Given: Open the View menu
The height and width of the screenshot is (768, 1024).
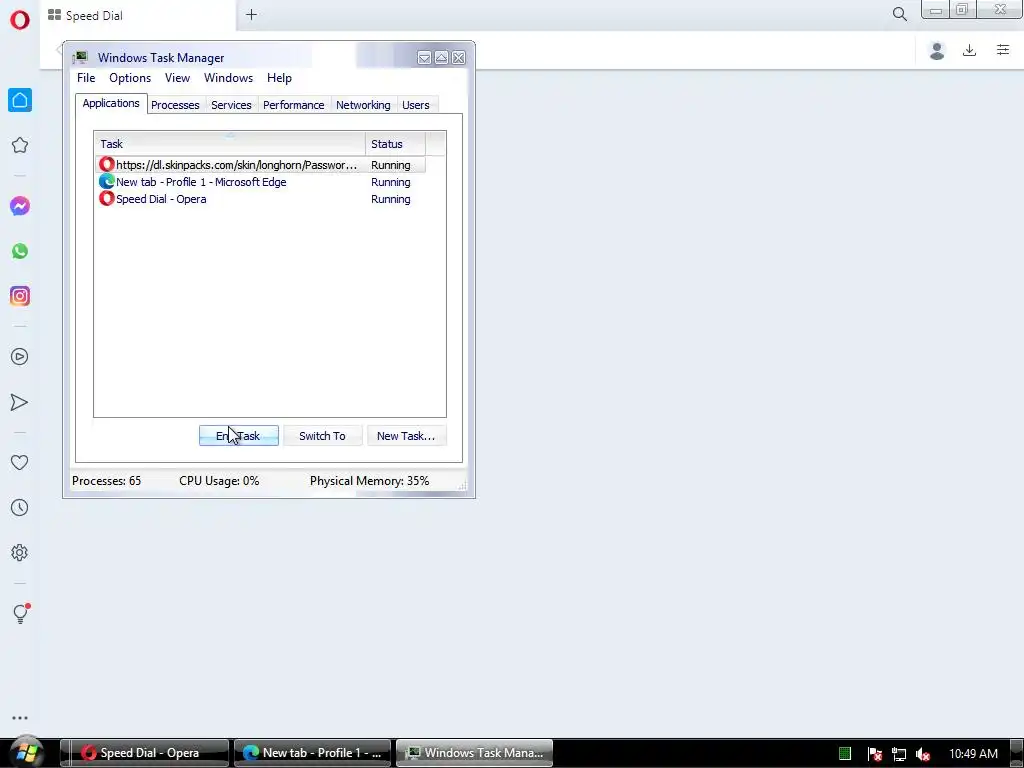Looking at the screenshot, I should pyautogui.click(x=177, y=78).
